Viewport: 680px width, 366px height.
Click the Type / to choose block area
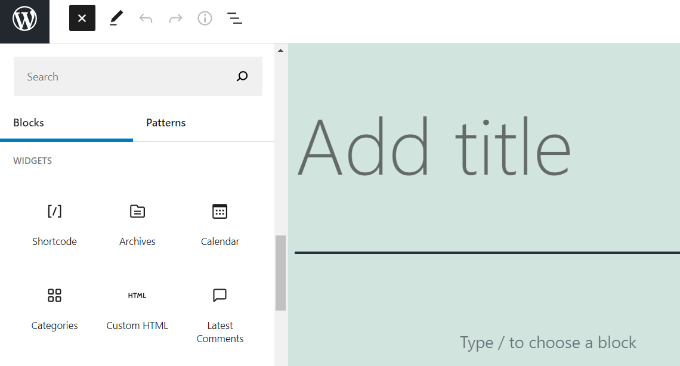548,343
